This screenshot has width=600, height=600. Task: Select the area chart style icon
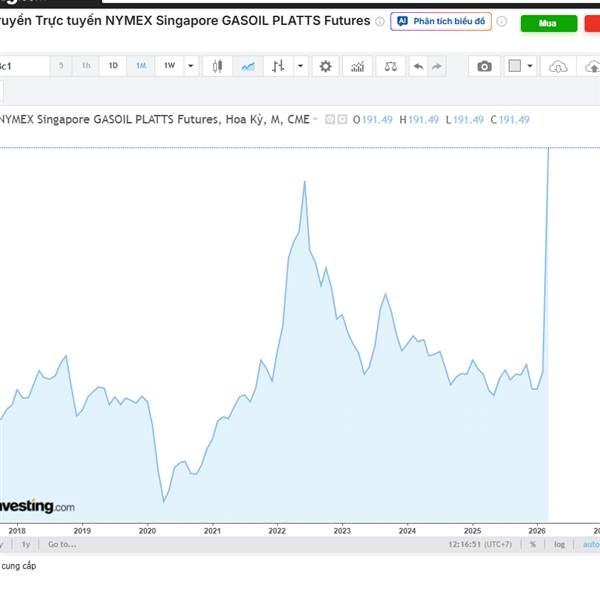(248, 66)
